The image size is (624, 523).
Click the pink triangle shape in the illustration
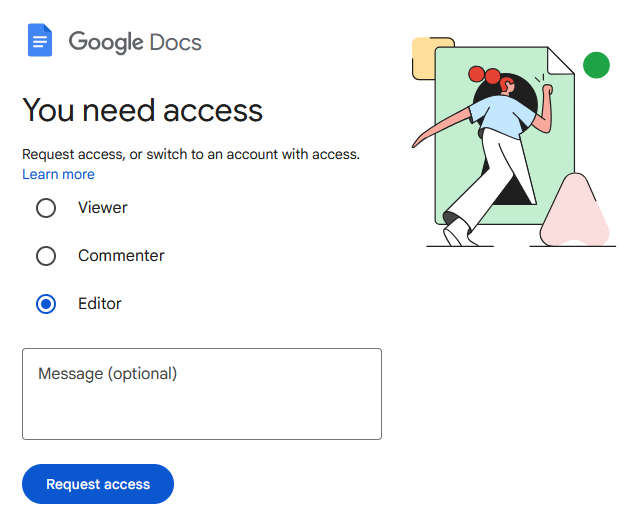[577, 214]
